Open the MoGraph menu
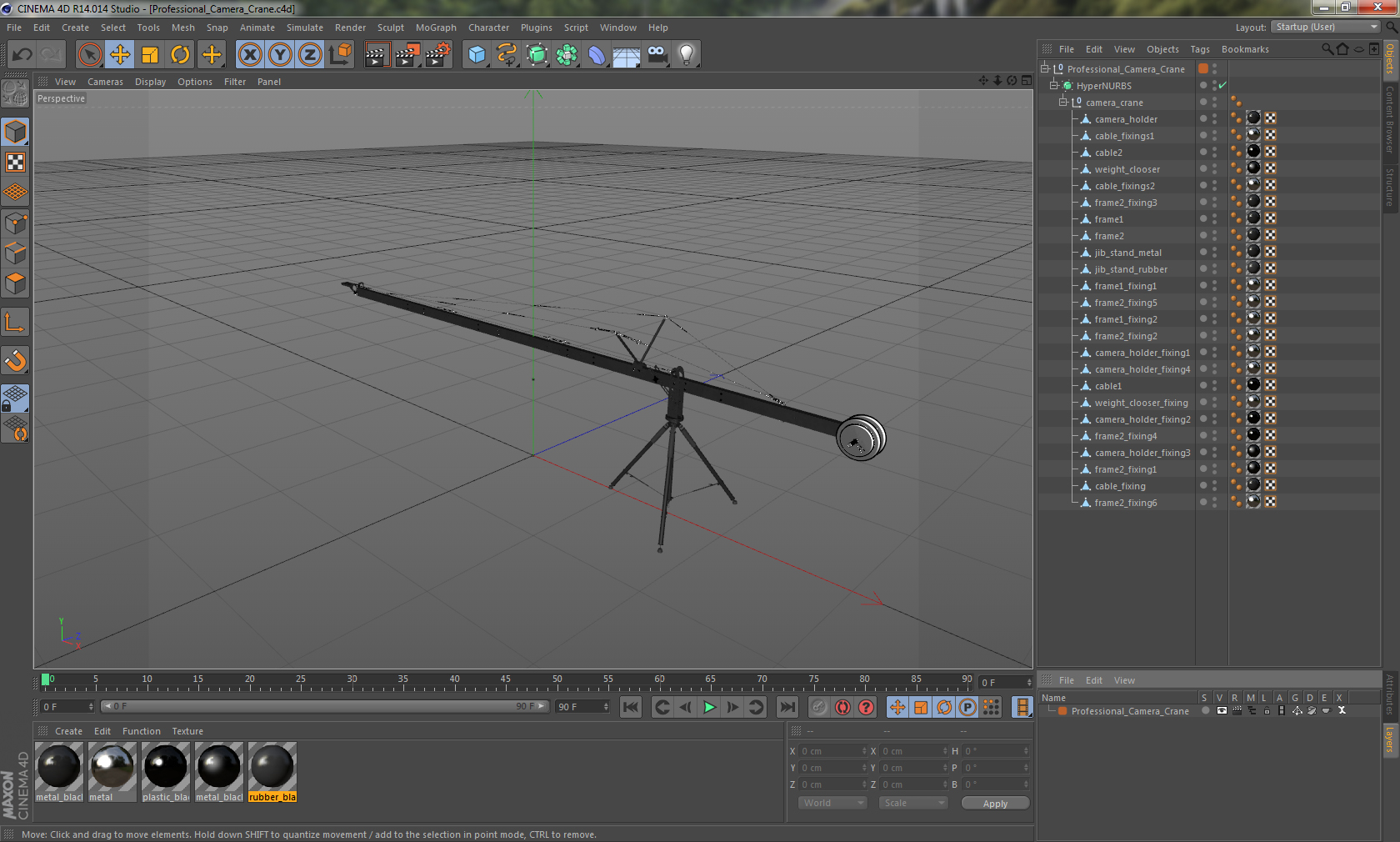The width and height of the screenshot is (1400, 842). point(436,28)
